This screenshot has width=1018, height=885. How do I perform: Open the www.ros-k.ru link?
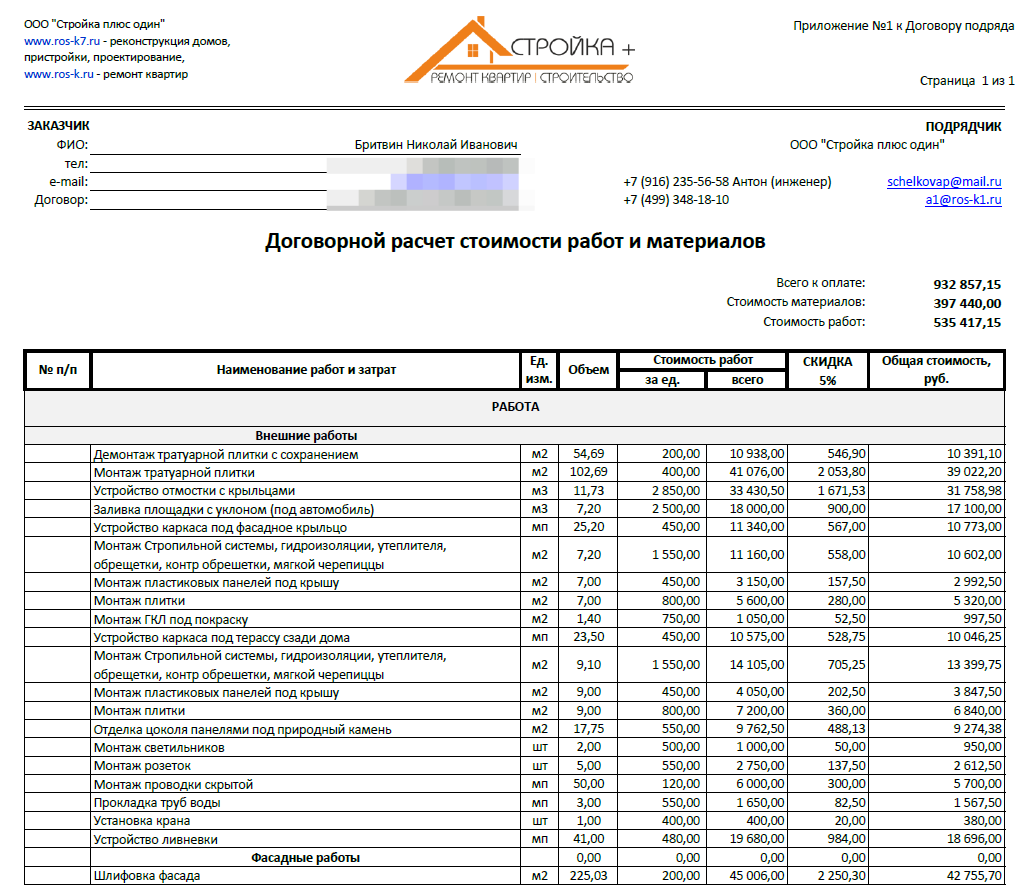pos(59,74)
